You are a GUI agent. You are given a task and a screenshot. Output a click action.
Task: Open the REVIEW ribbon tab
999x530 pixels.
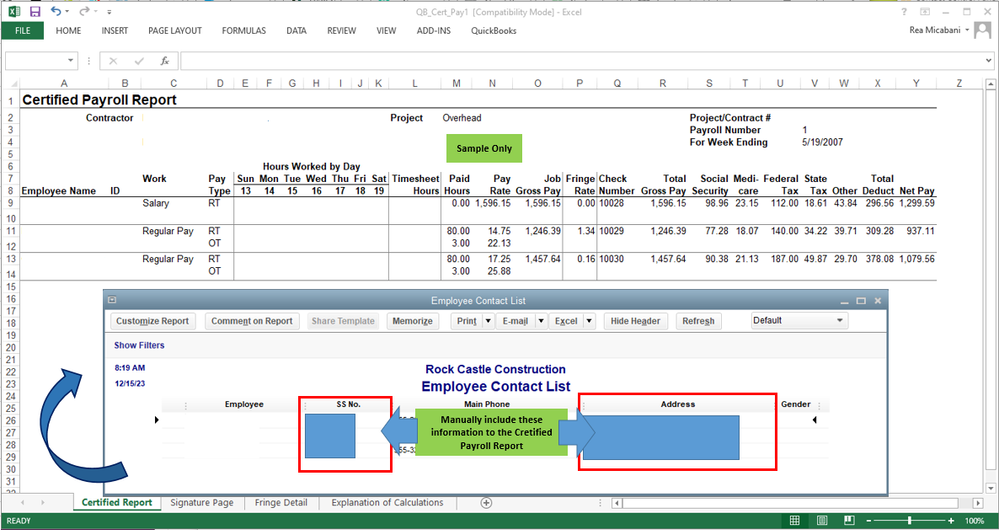pos(341,31)
